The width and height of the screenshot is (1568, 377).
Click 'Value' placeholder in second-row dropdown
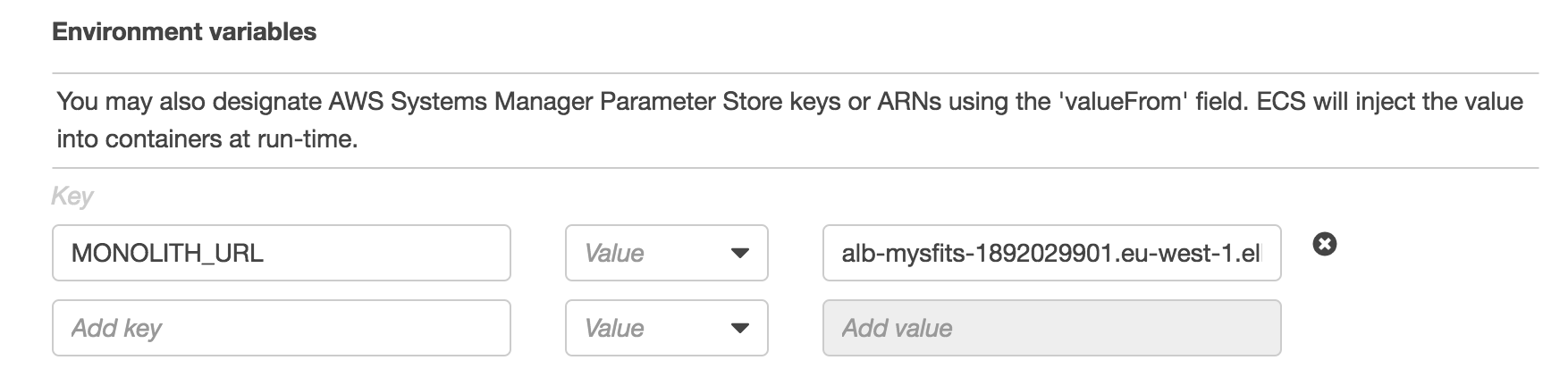click(614, 329)
